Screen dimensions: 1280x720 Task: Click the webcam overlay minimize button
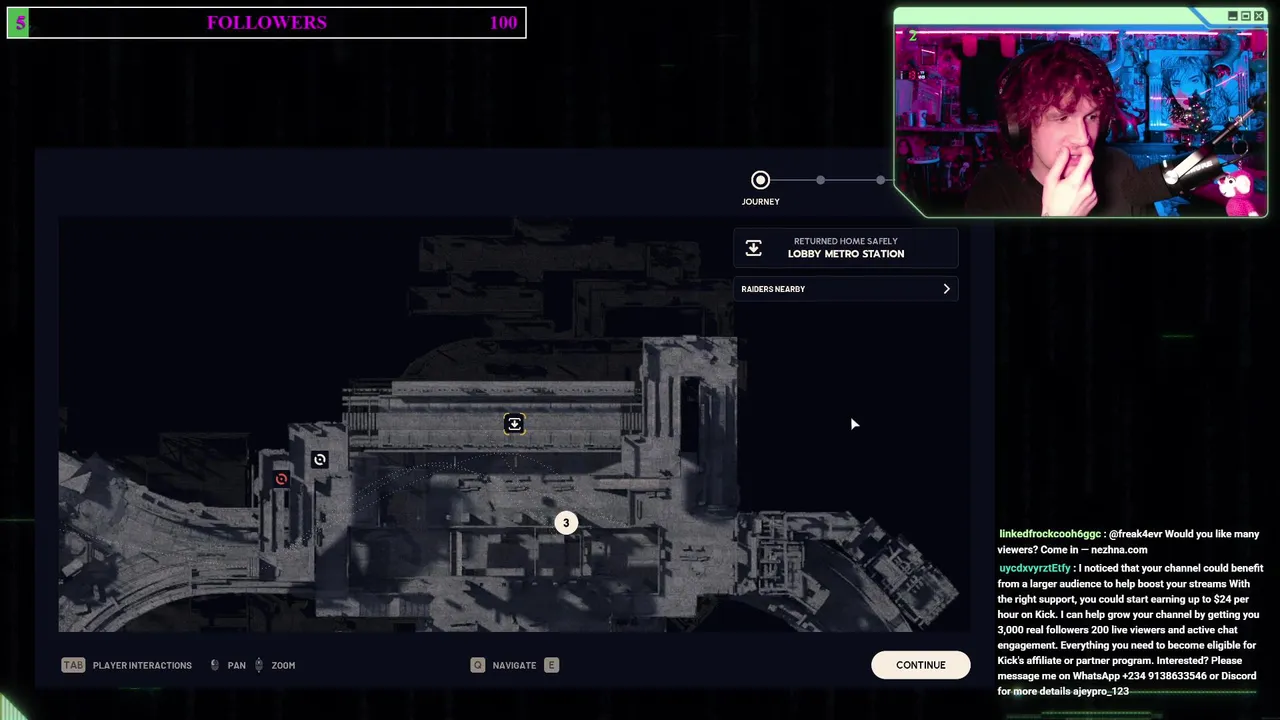click(x=1233, y=16)
